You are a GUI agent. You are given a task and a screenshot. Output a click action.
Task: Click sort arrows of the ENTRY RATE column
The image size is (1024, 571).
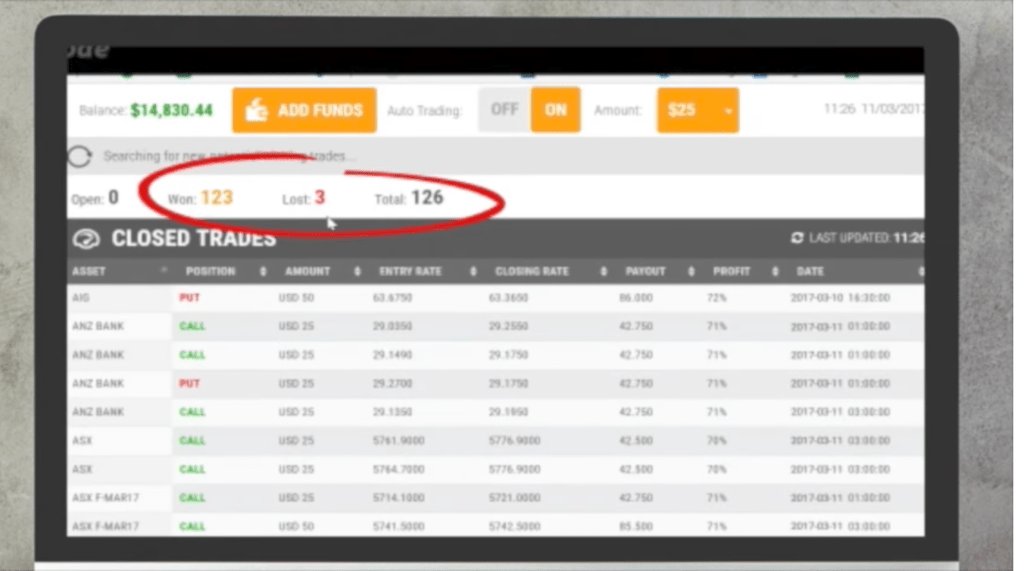(x=473, y=271)
